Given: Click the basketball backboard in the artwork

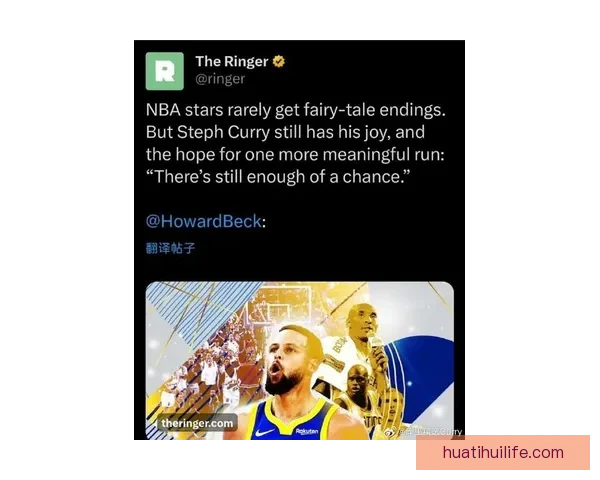Looking at the screenshot, I should pyautogui.click(x=282, y=302).
